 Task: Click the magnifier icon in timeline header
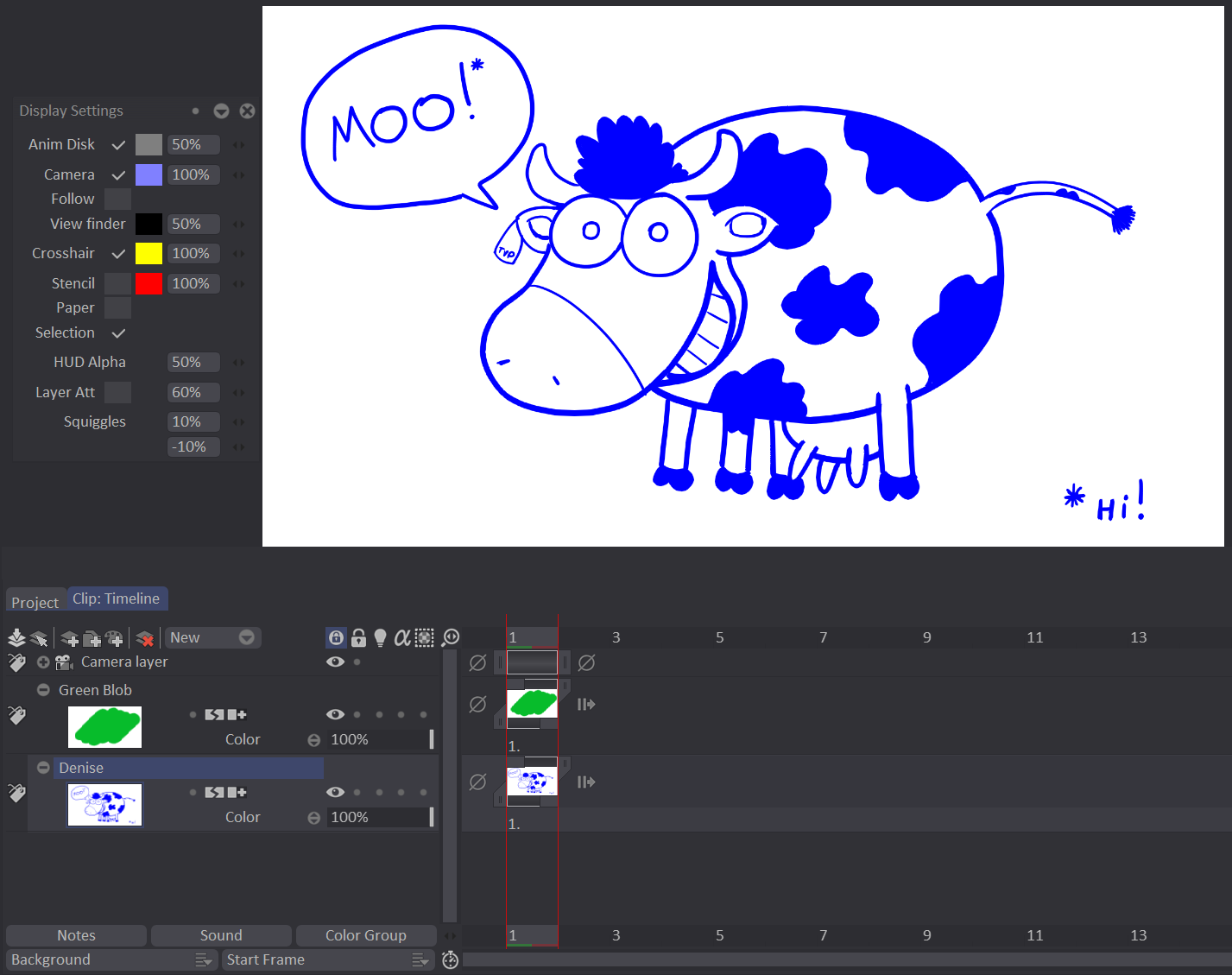pyautogui.click(x=451, y=638)
